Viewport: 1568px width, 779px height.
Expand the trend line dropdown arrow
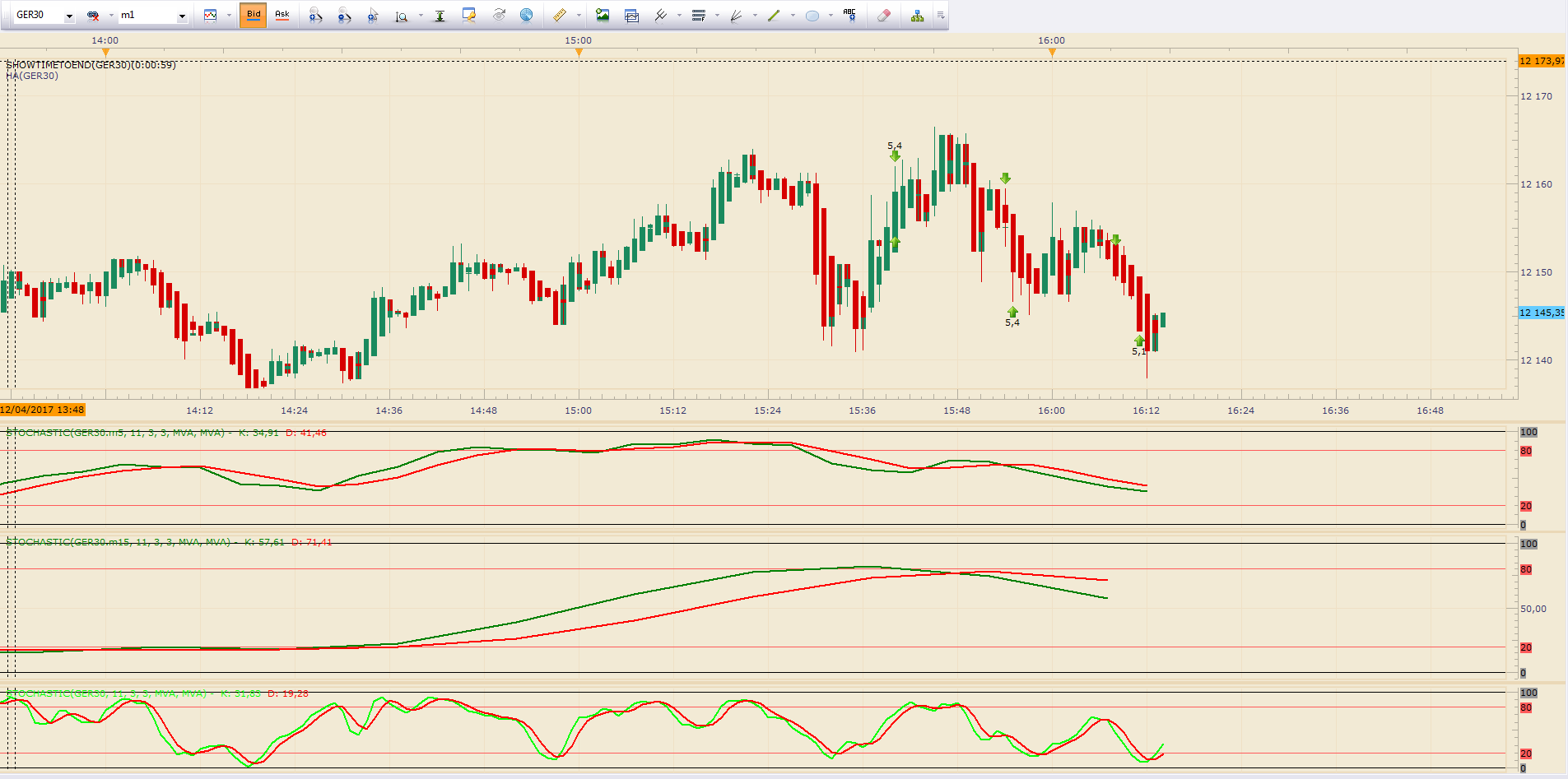[793, 16]
